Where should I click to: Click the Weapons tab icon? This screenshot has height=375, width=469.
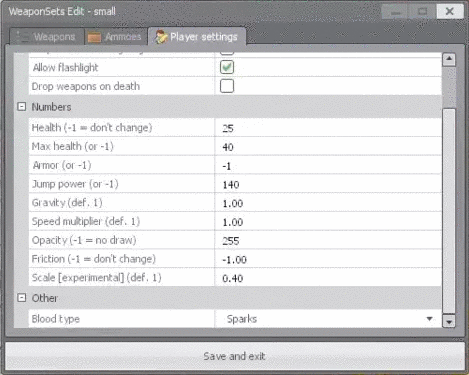(x=23, y=37)
